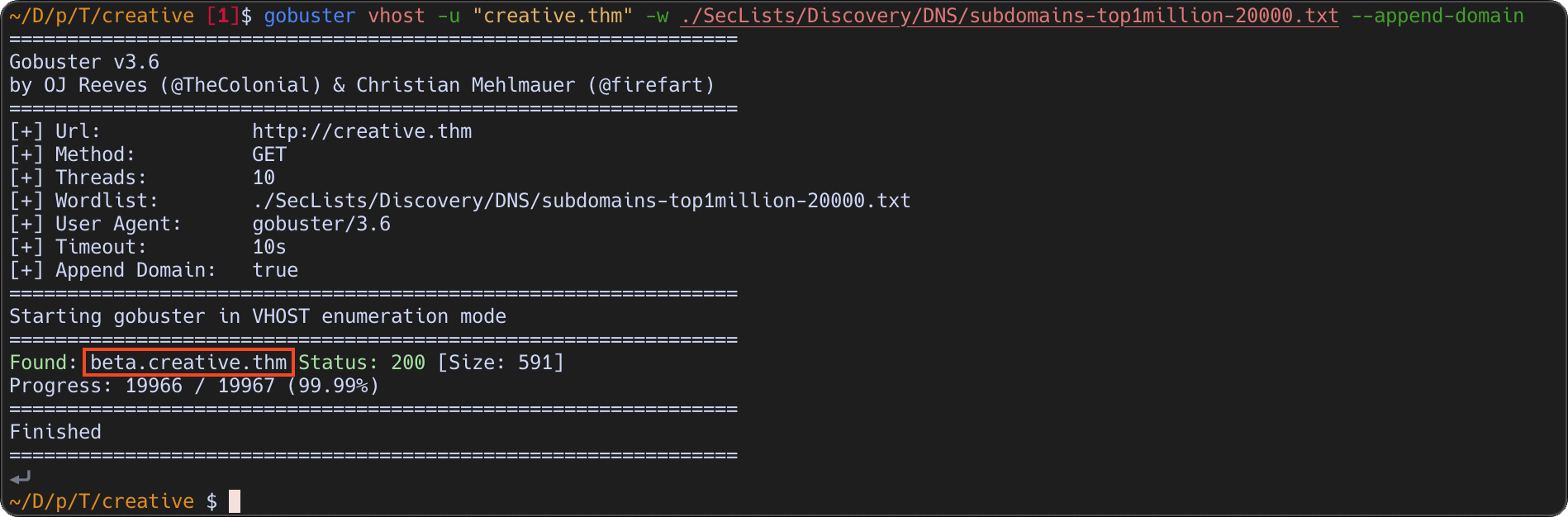The image size is (1568, 517).
Task: Click the Threads value 10
Action: click(x=264, y=178)
